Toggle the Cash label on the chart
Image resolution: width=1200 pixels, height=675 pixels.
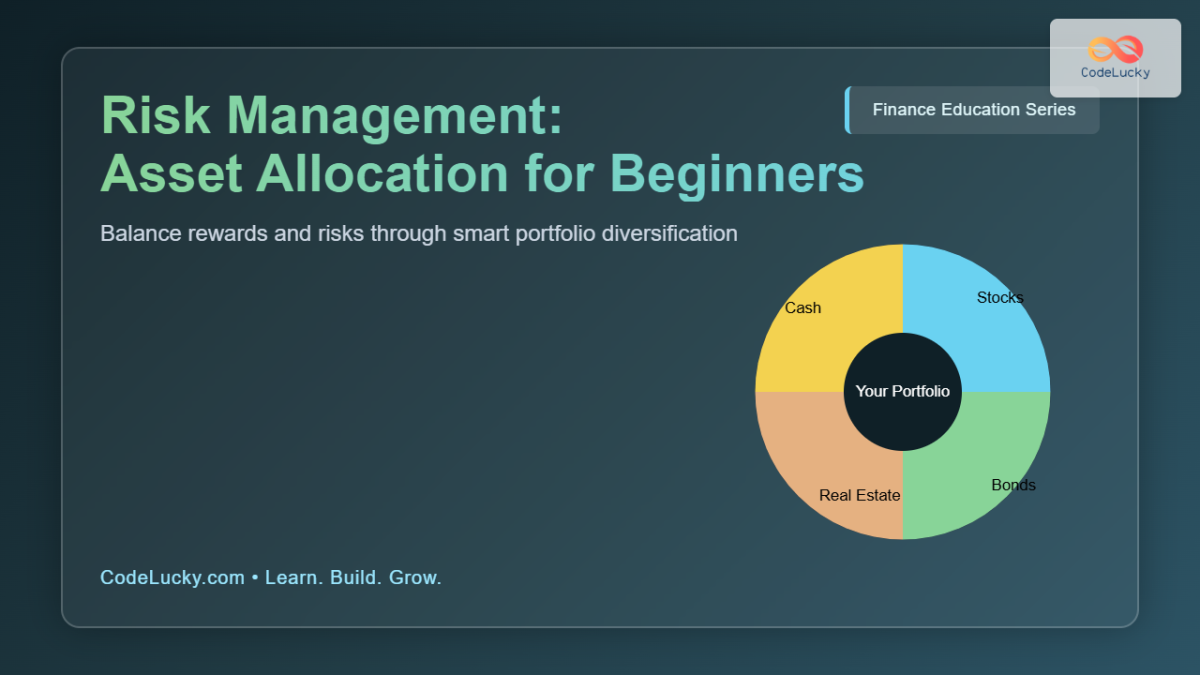click(x=802, y=308)
